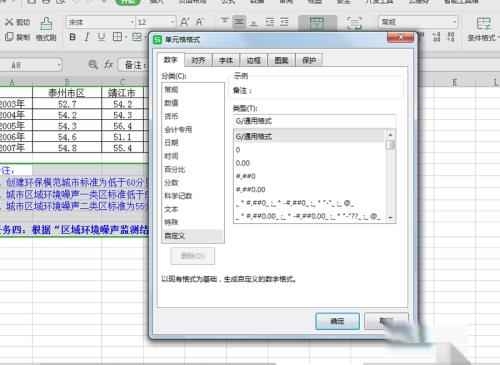This screenshot has width=500, height=365.
Task: Click the type list scroll down arrow
Action: tap(390, 218)
